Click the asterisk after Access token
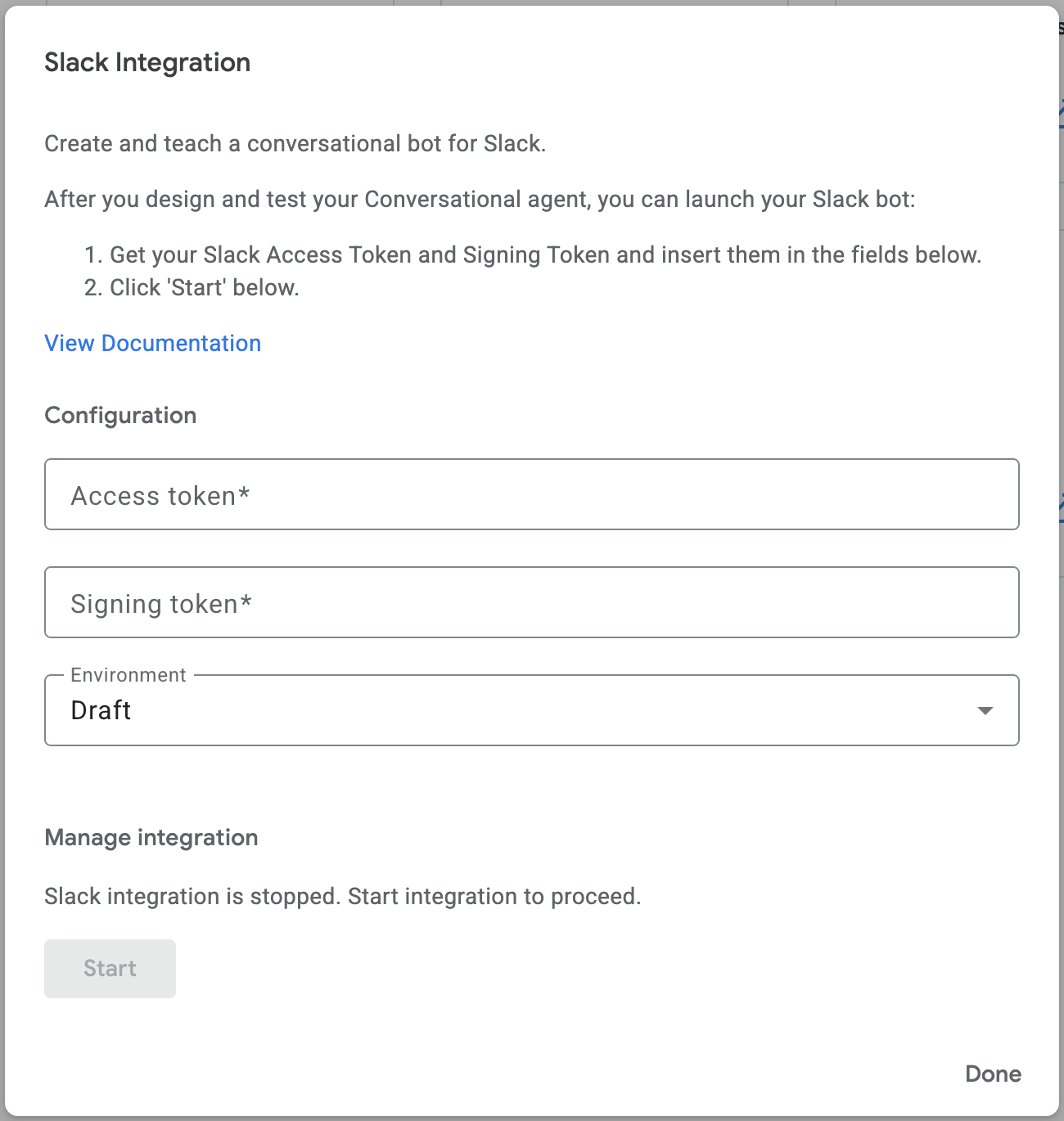This screenshot has height=1121, width=1064. point(244,494)
